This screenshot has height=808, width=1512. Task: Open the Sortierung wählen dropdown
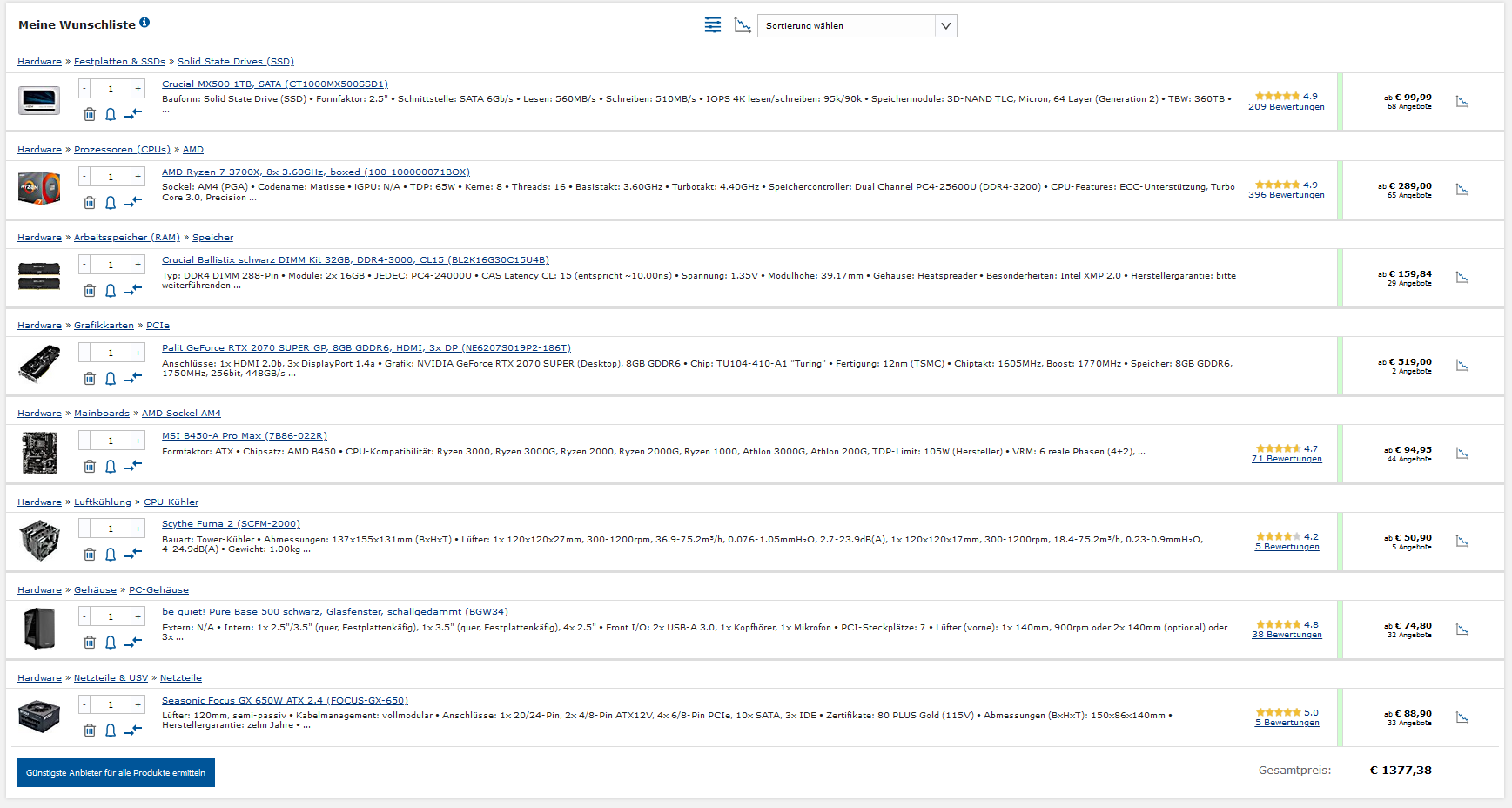click(857, 25)
